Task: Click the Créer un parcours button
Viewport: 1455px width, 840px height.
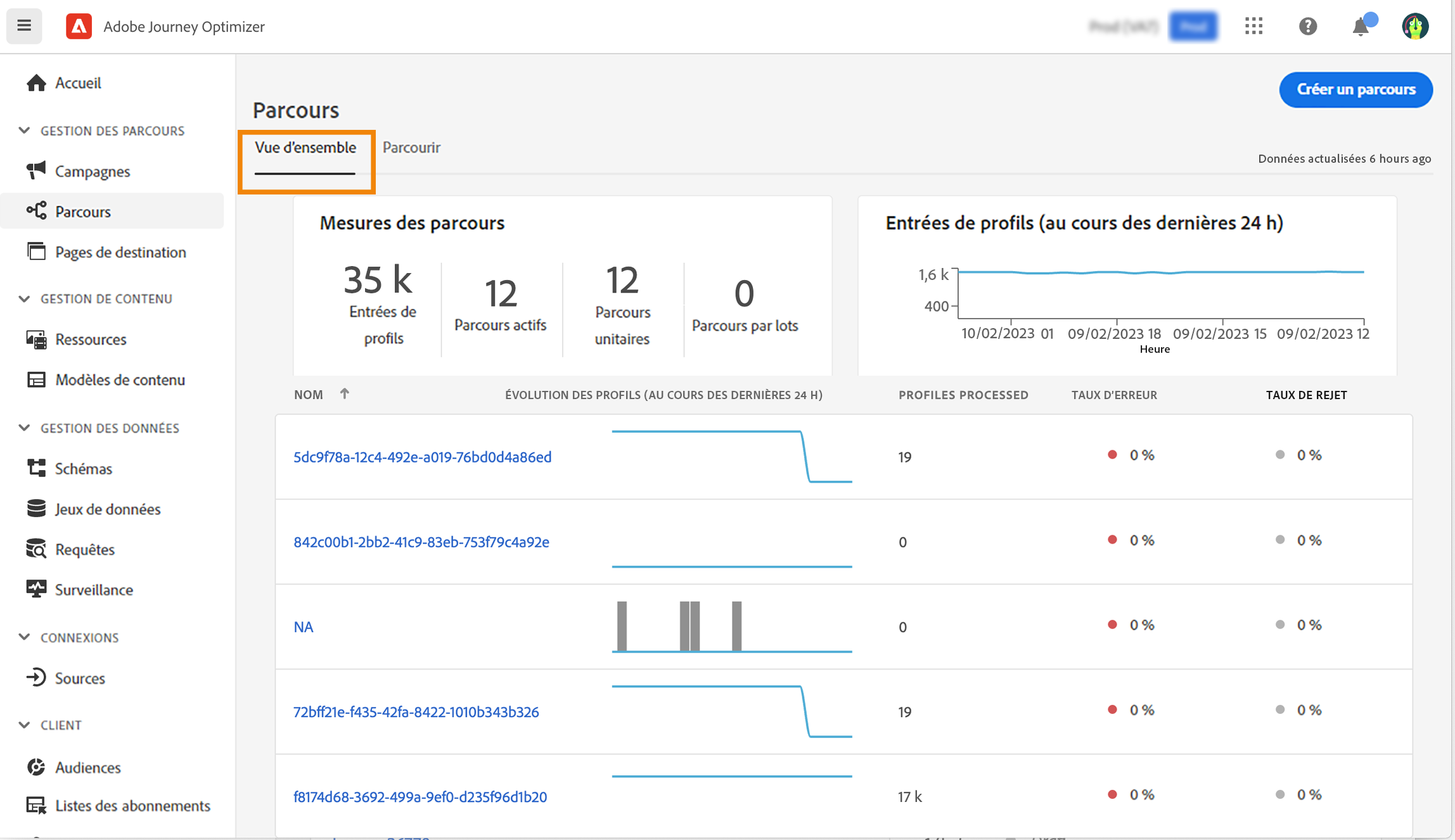Action: tap(1356, 89)
